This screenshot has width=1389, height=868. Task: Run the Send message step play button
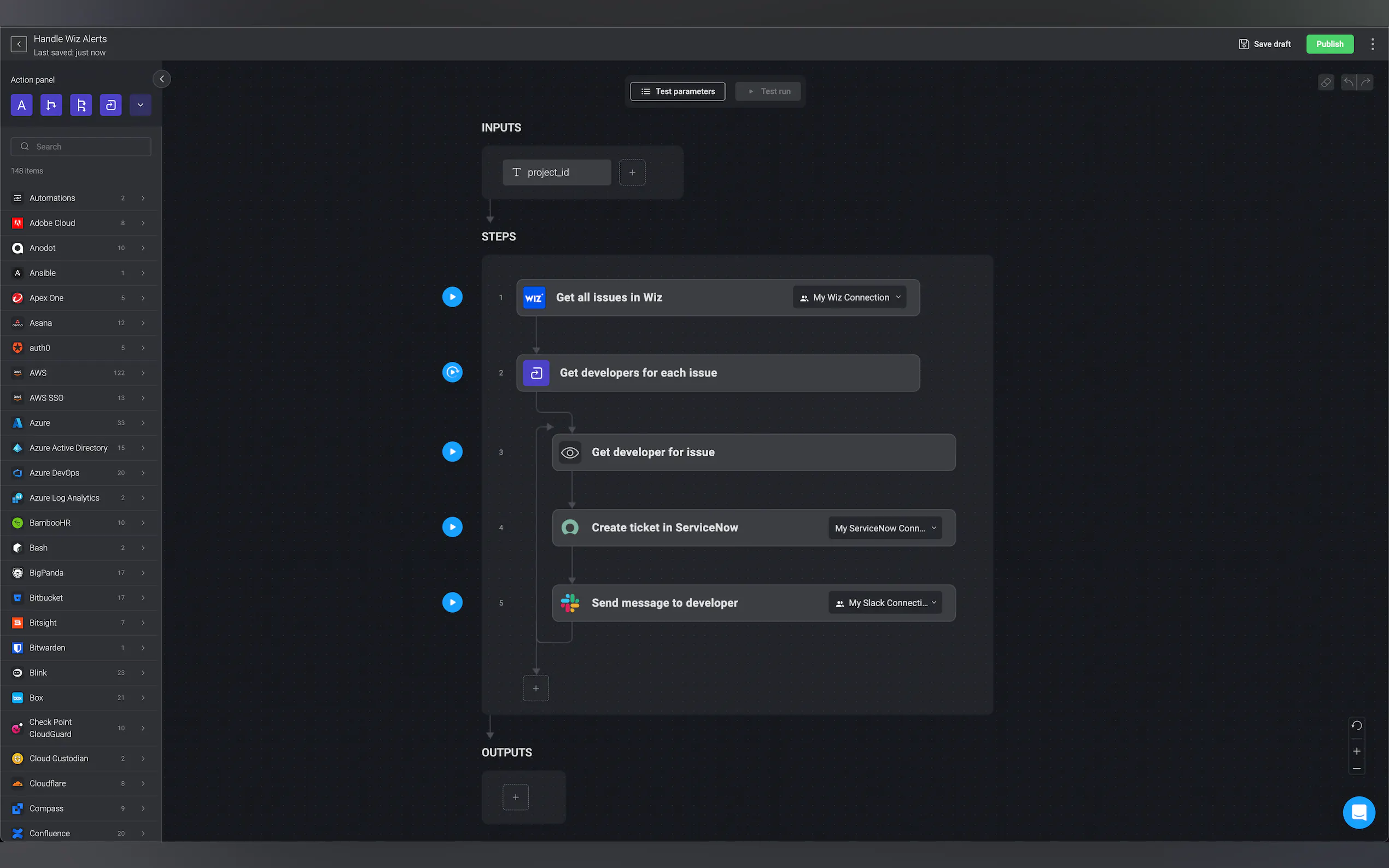(452, 602)
